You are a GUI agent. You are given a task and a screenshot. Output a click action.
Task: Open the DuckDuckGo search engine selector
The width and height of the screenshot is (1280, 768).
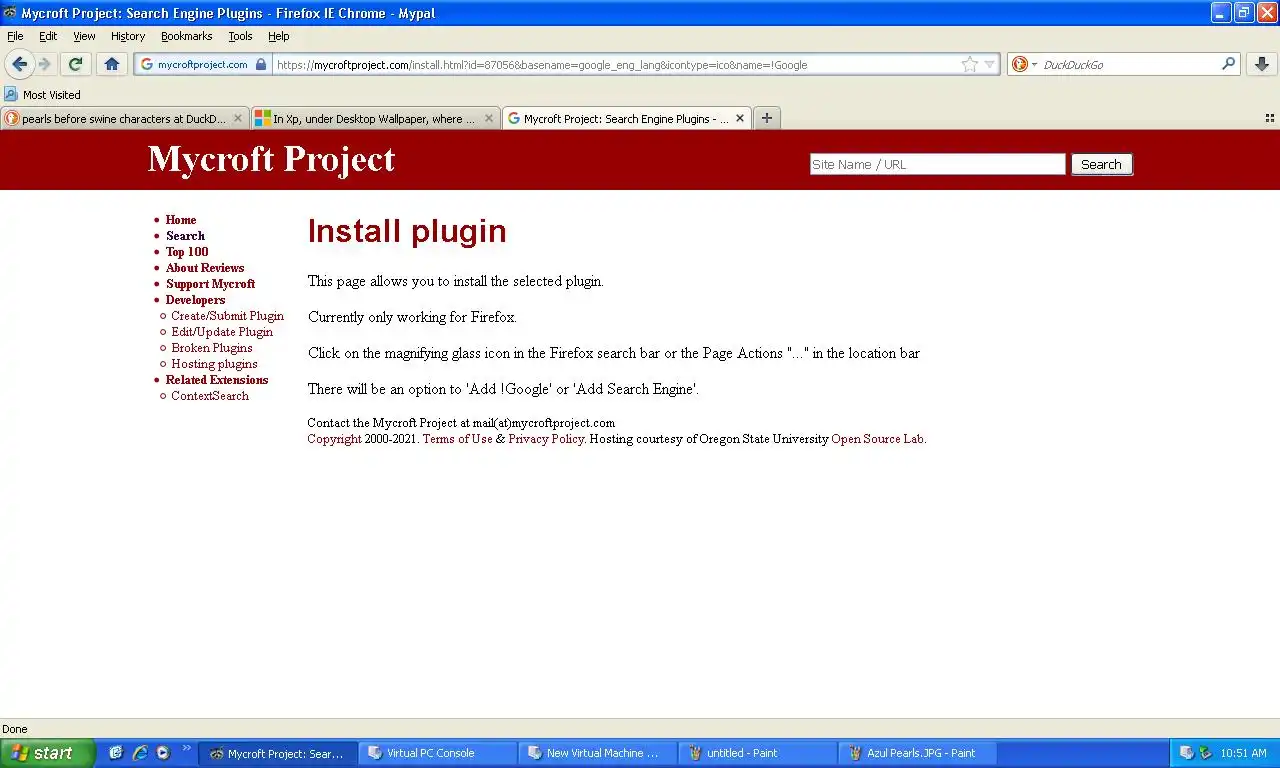tap(1025, 64)
